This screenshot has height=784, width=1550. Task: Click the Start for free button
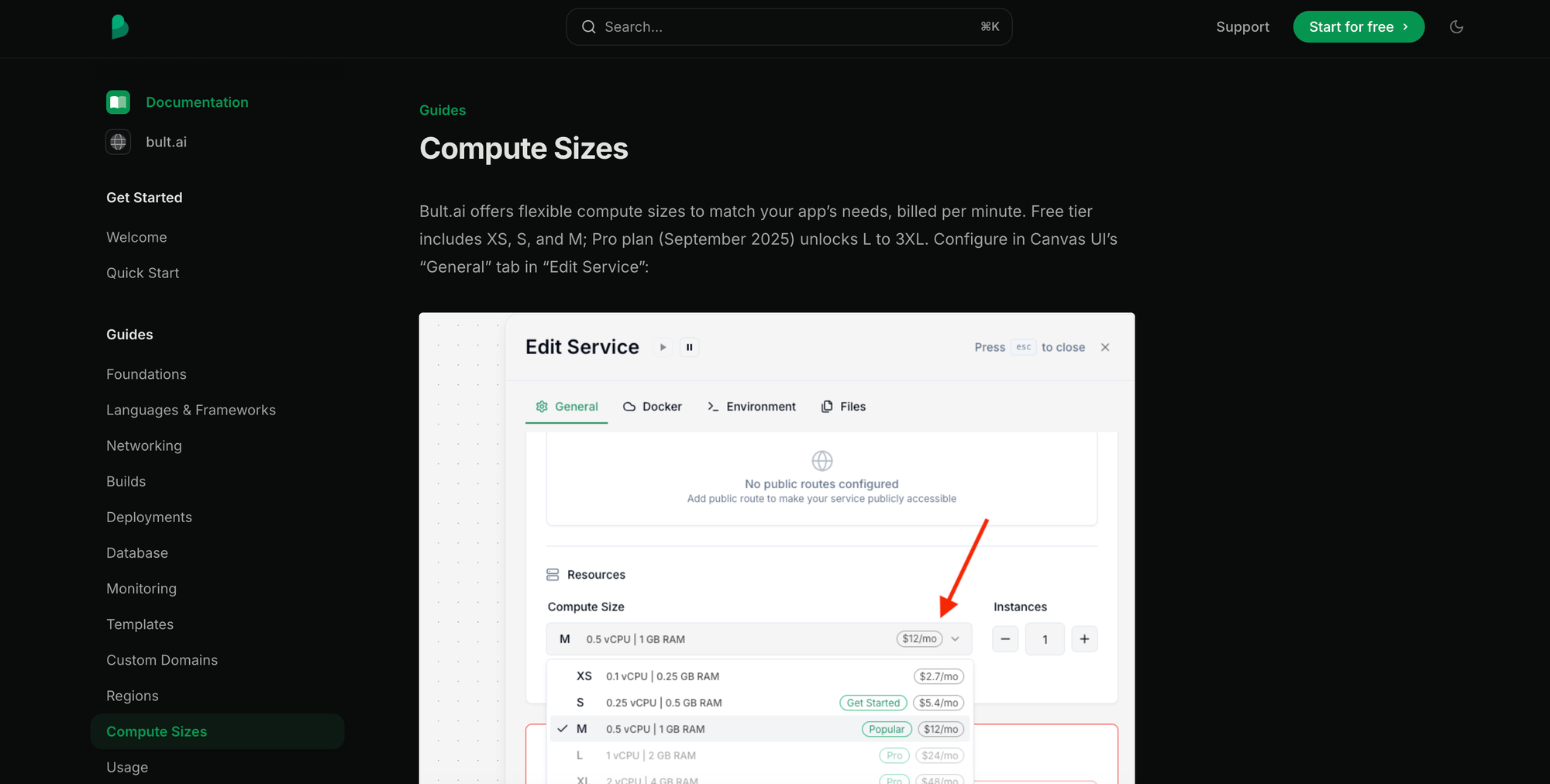[1359, 26]
